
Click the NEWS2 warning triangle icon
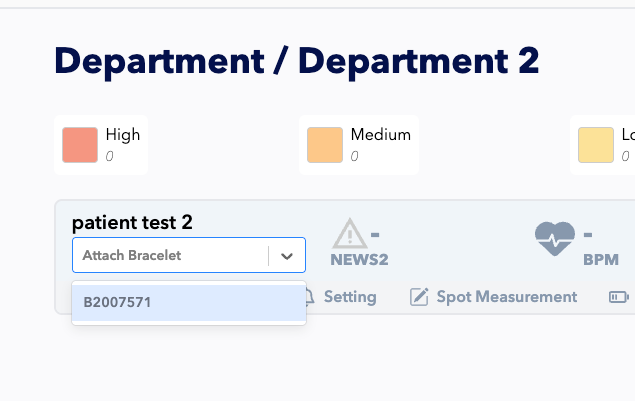350,233
